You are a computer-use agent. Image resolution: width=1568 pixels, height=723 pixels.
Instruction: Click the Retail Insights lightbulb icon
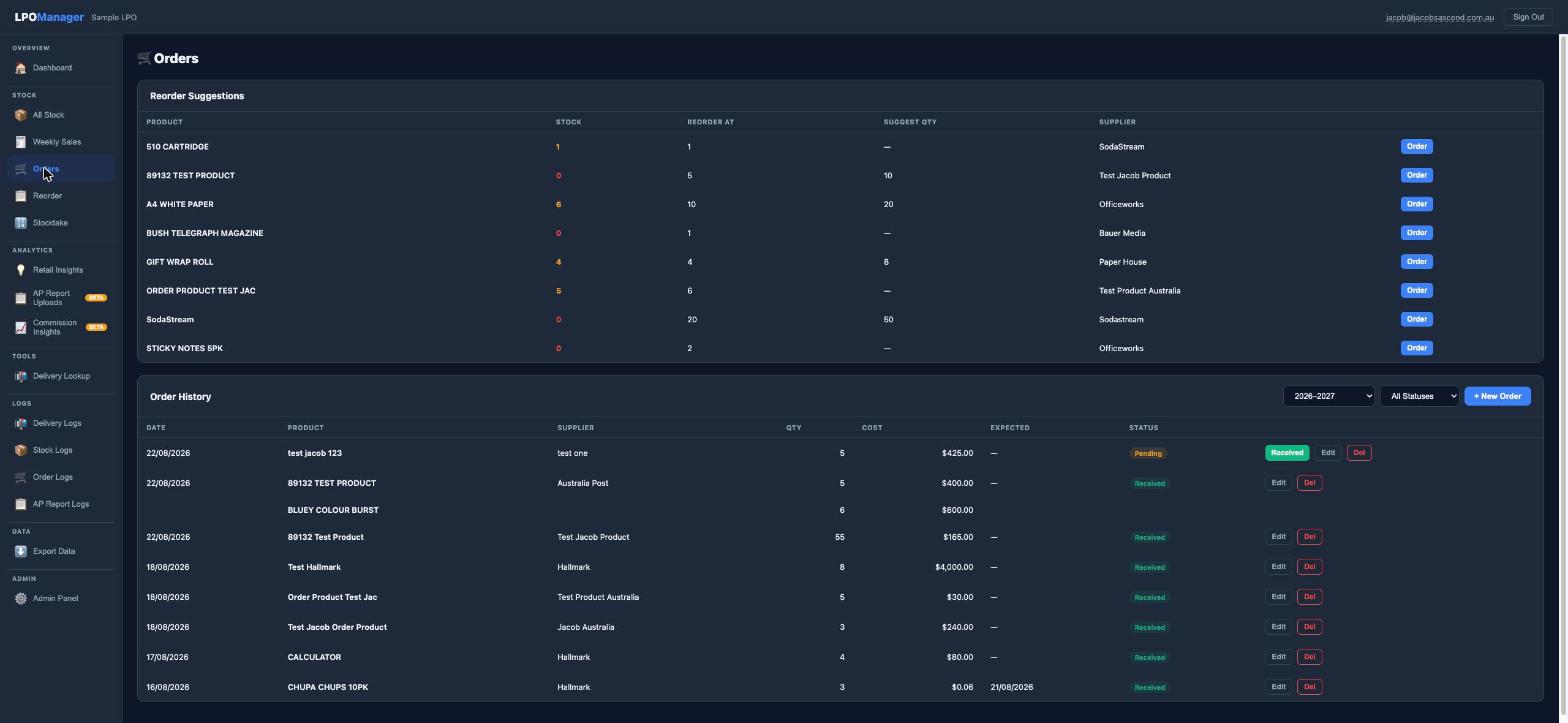tap(21, 270)
